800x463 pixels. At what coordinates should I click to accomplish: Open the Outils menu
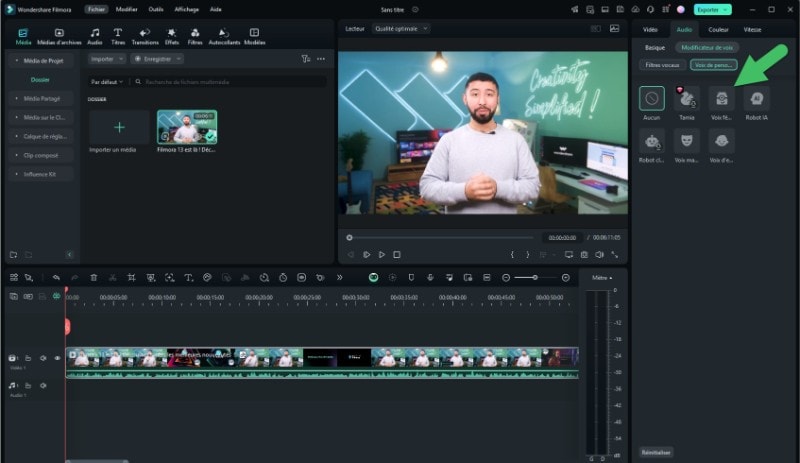[156, 9]
